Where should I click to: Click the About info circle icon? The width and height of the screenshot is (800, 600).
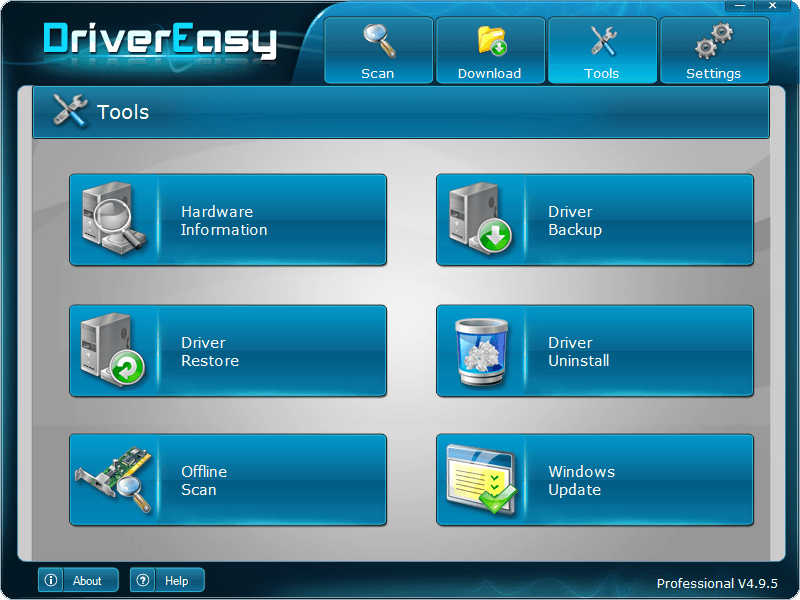tap(51, 580)
